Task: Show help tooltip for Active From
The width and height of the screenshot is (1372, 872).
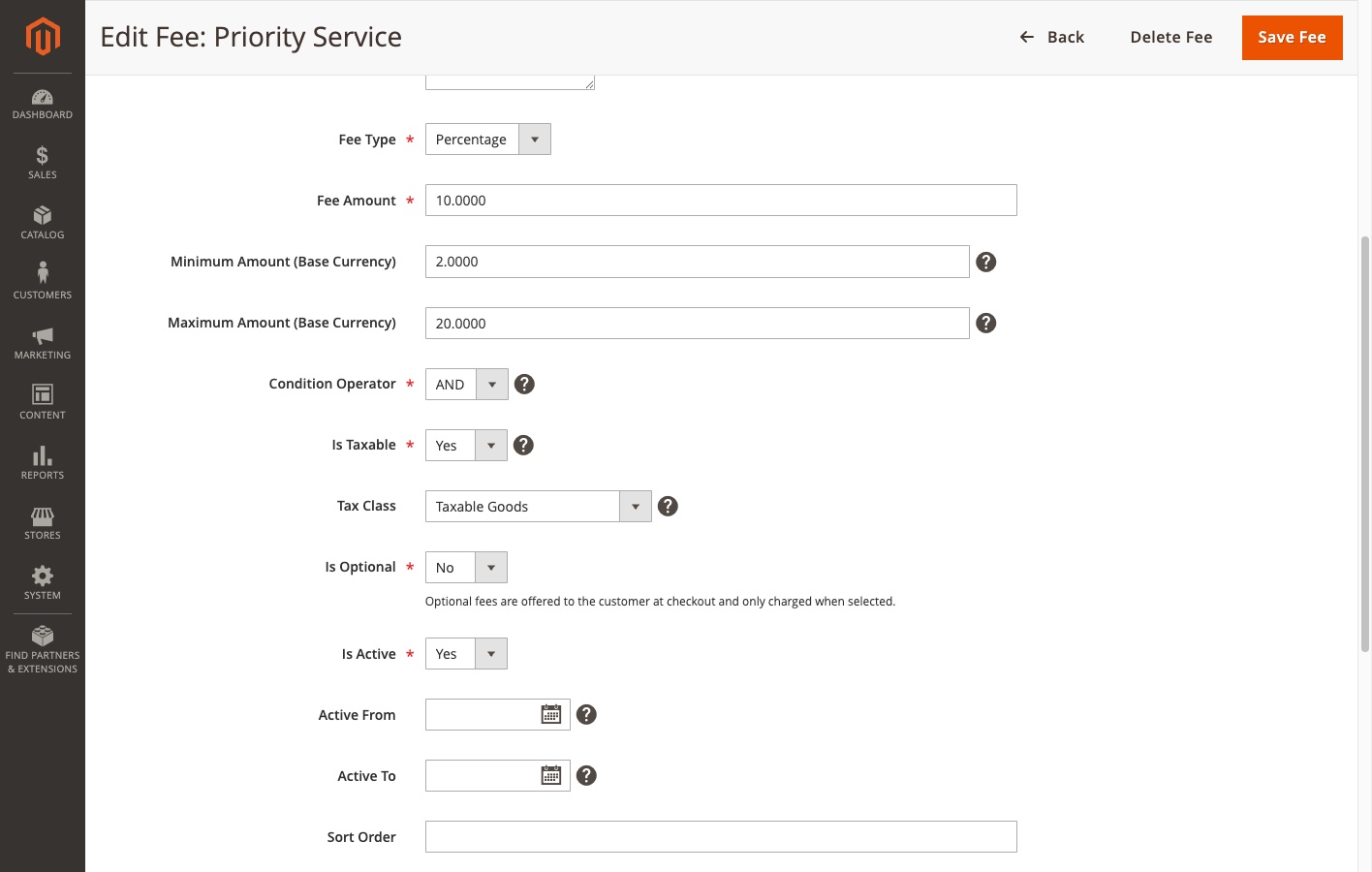Action: [x=586, y=714]
